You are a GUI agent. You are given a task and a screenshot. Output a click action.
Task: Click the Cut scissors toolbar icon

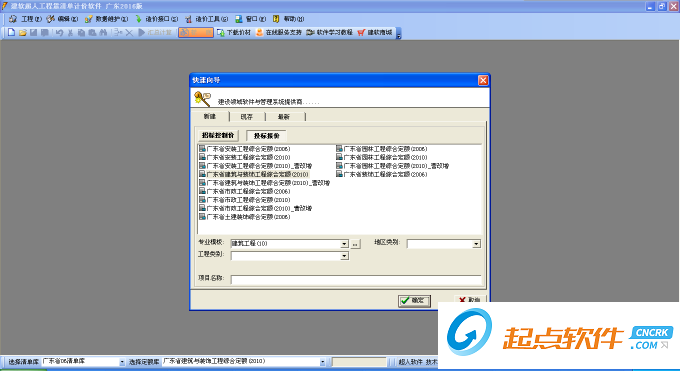tap(70, 32)
